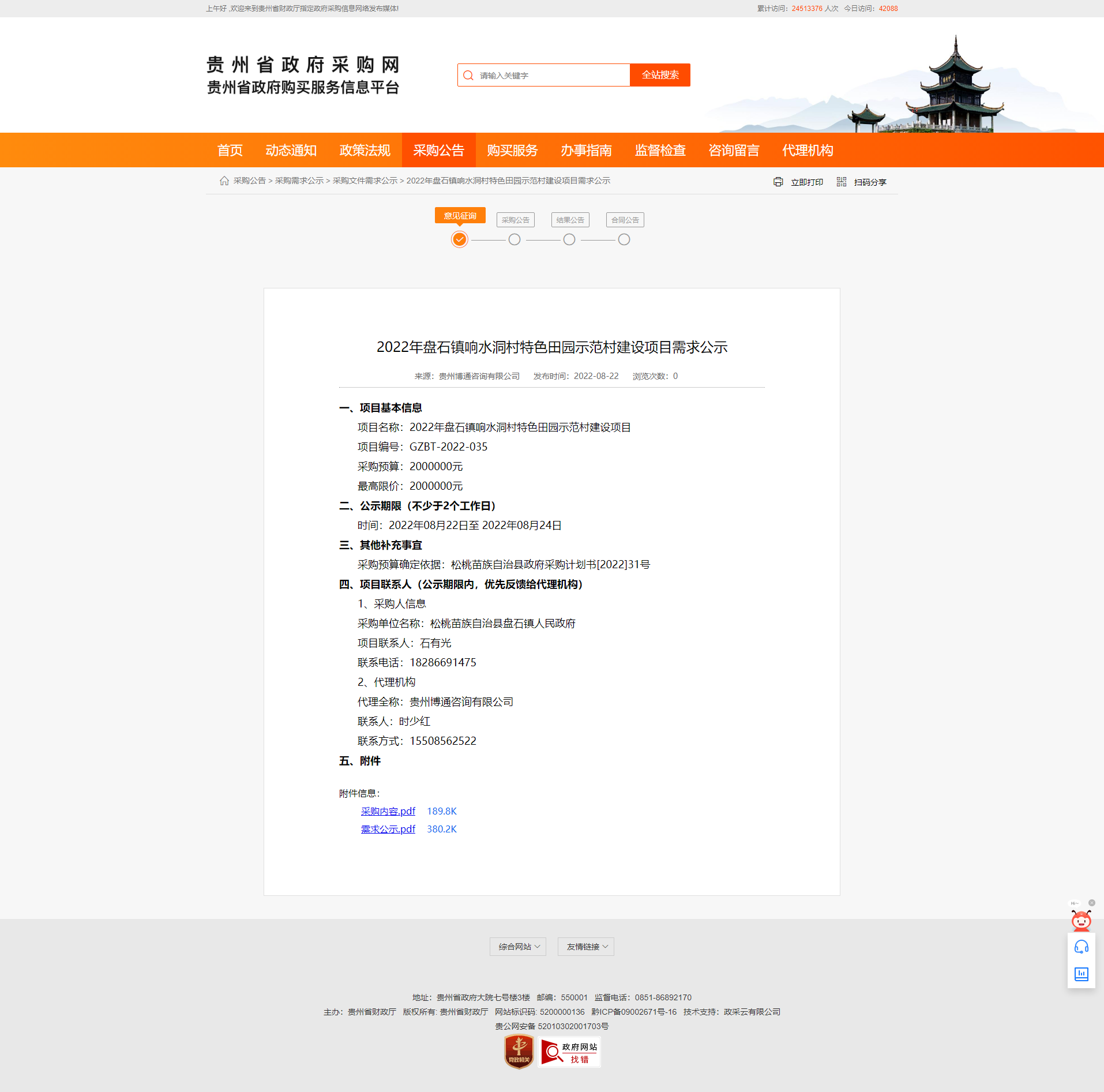The width and height of the screenshot is (1104, 1092).
Task: Open 购买服务 menu item
Action: click(513, 151)
